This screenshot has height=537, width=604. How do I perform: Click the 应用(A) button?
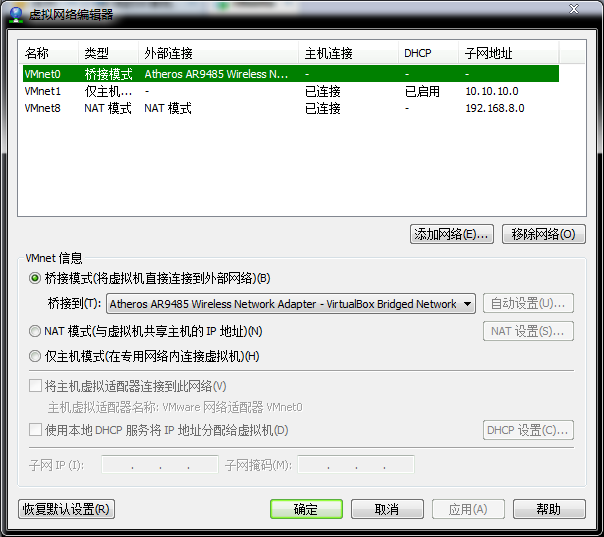click(468, 509)
